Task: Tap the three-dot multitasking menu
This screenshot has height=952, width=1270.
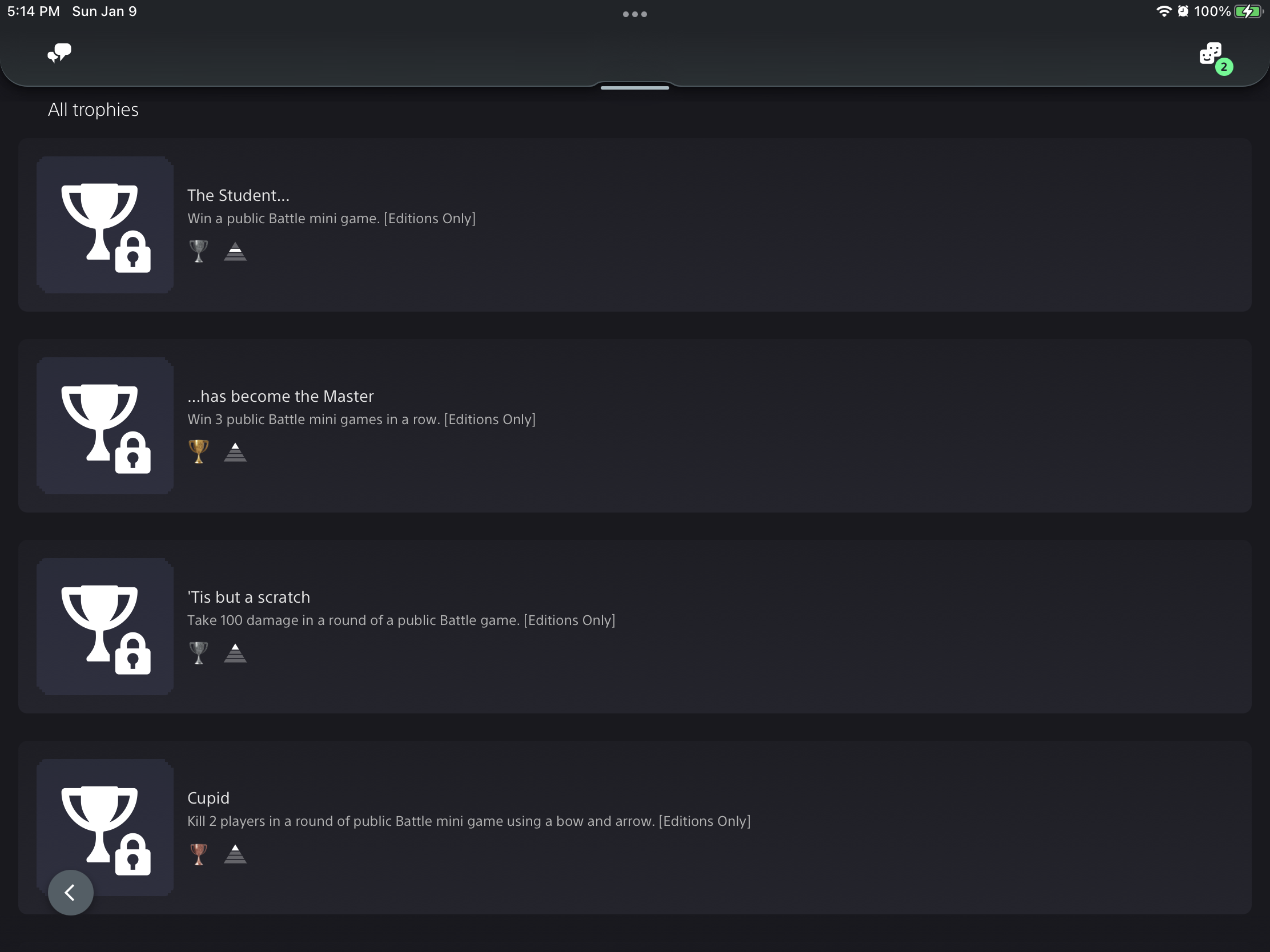Action: 635,14
